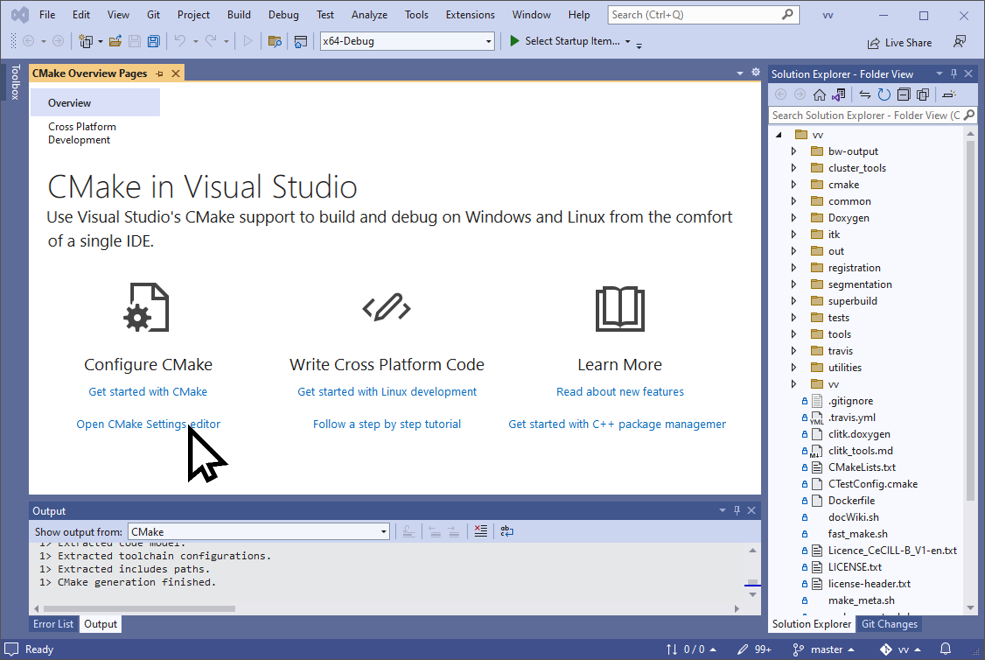Click Get started with C++ package manager link

point(617,424)
